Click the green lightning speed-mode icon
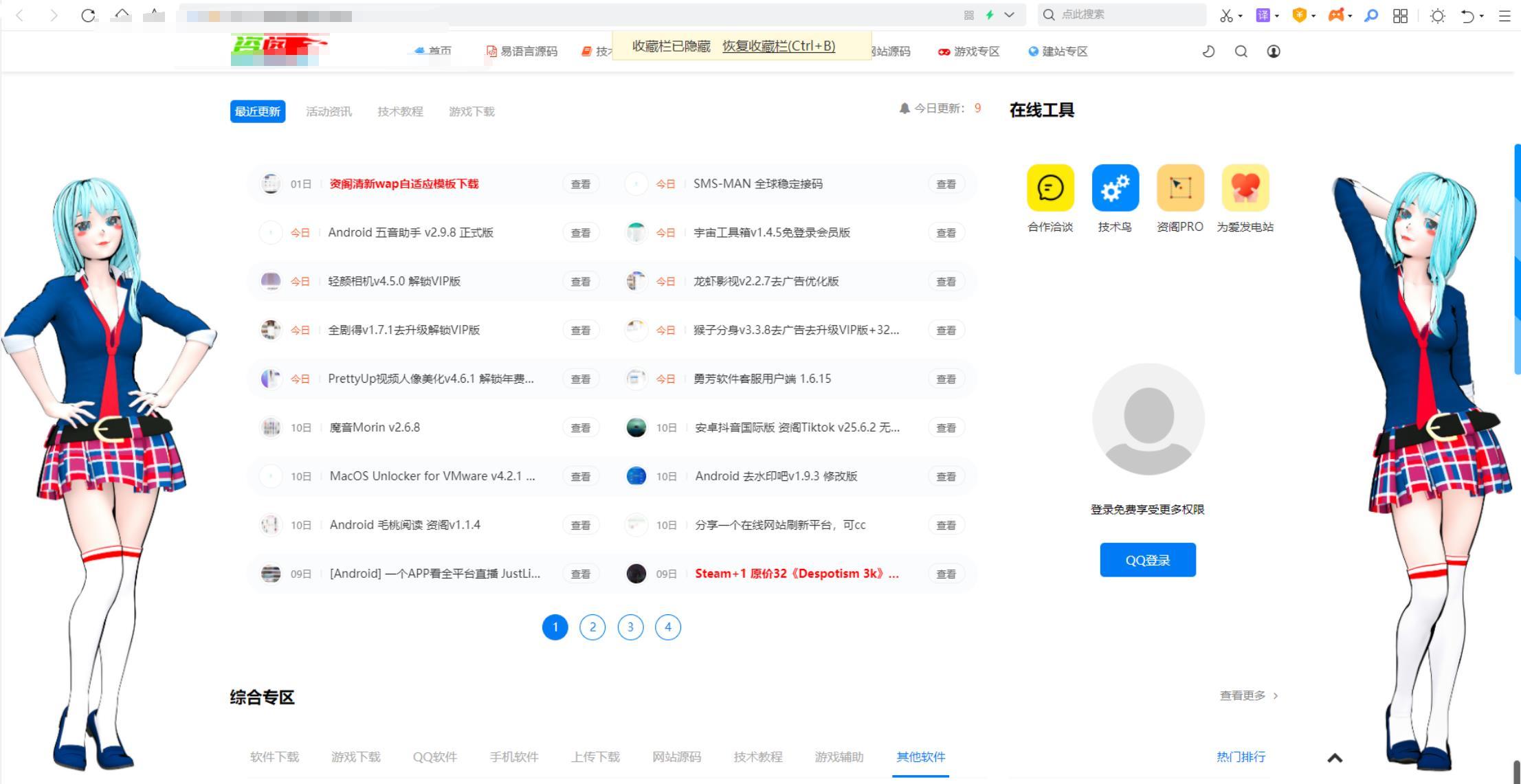 (x=990, y=14)
